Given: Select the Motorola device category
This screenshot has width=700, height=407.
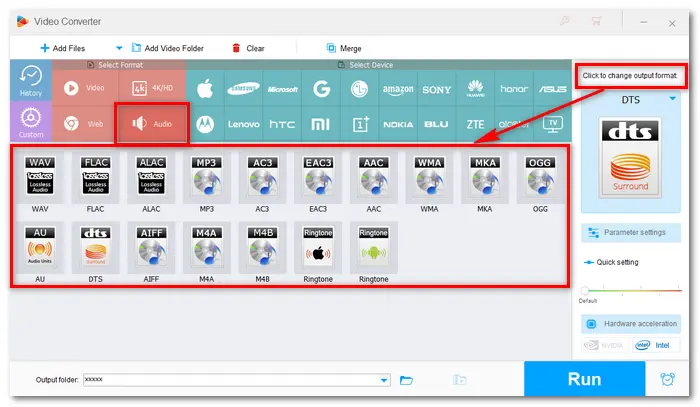Looking at the screenshot, I should click(205, 124).
